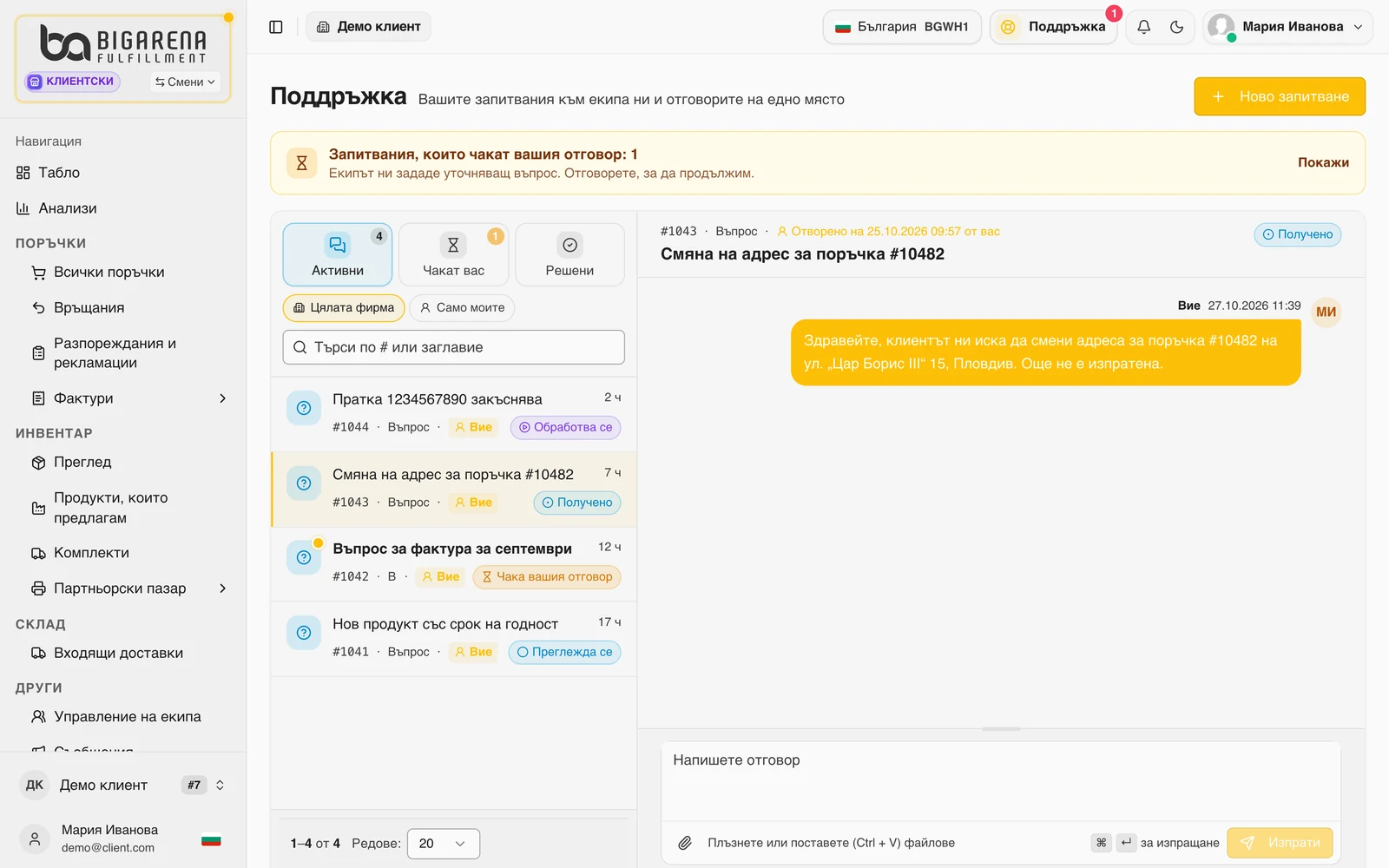Open notifications bell icon
This screenshot has width=1389, height=868.
1144,27
